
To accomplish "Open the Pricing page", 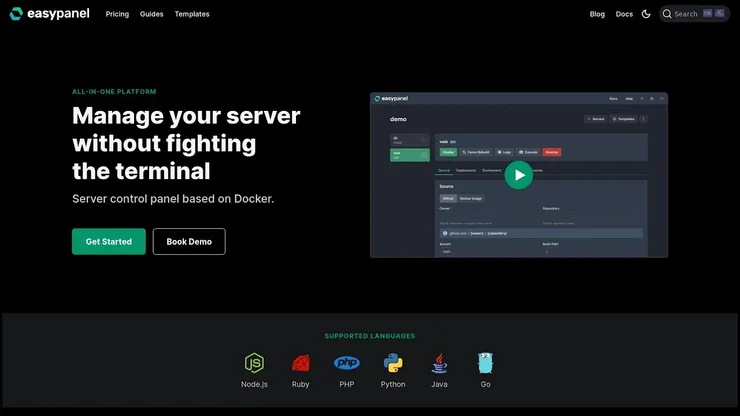I will (x=117, y=14).
